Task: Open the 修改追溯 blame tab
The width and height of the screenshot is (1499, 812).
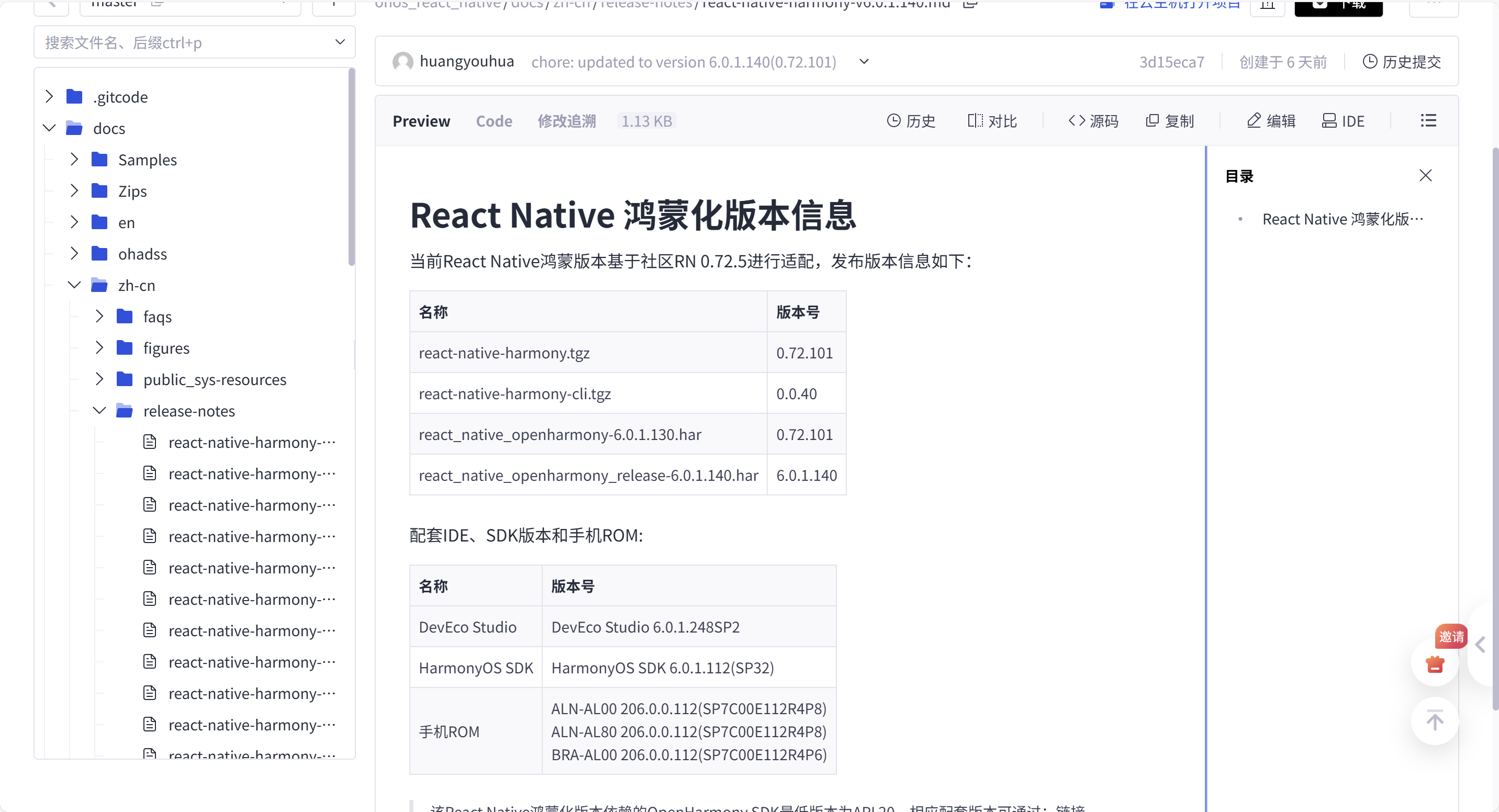Action: coord(566,121)
